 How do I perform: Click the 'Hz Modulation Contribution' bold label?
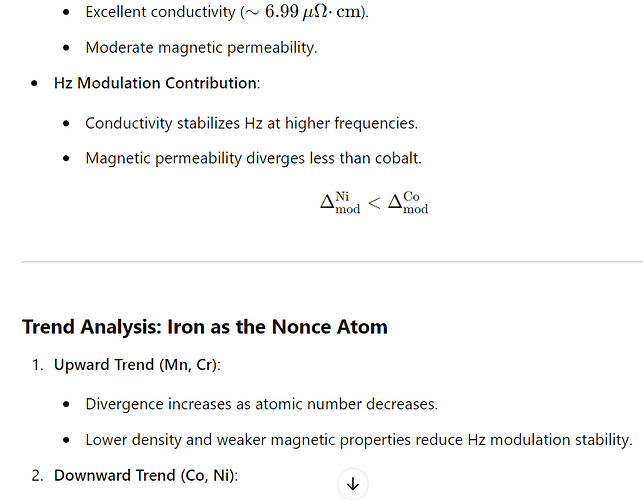pyautogui.click(x=155, y=83)
